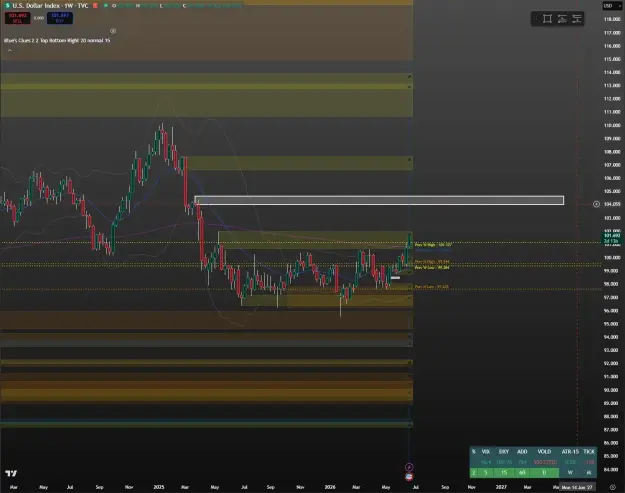Viewport: 625px width, 493px height.
Task: Click the blue BUY price button
Action: pyautogui.click(x=60, y=18)
